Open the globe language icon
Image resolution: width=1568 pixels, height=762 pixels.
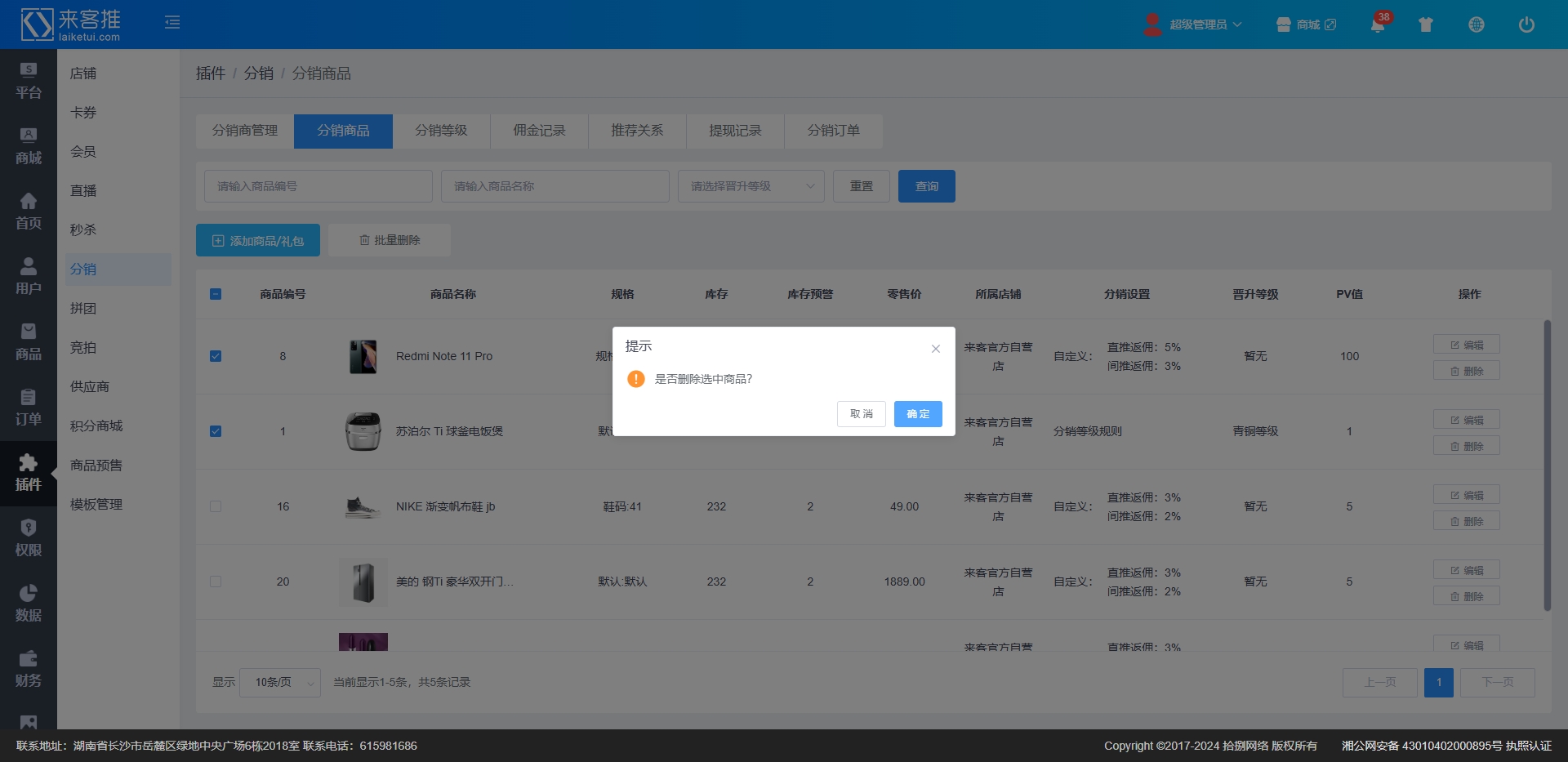click(1476, 25)
